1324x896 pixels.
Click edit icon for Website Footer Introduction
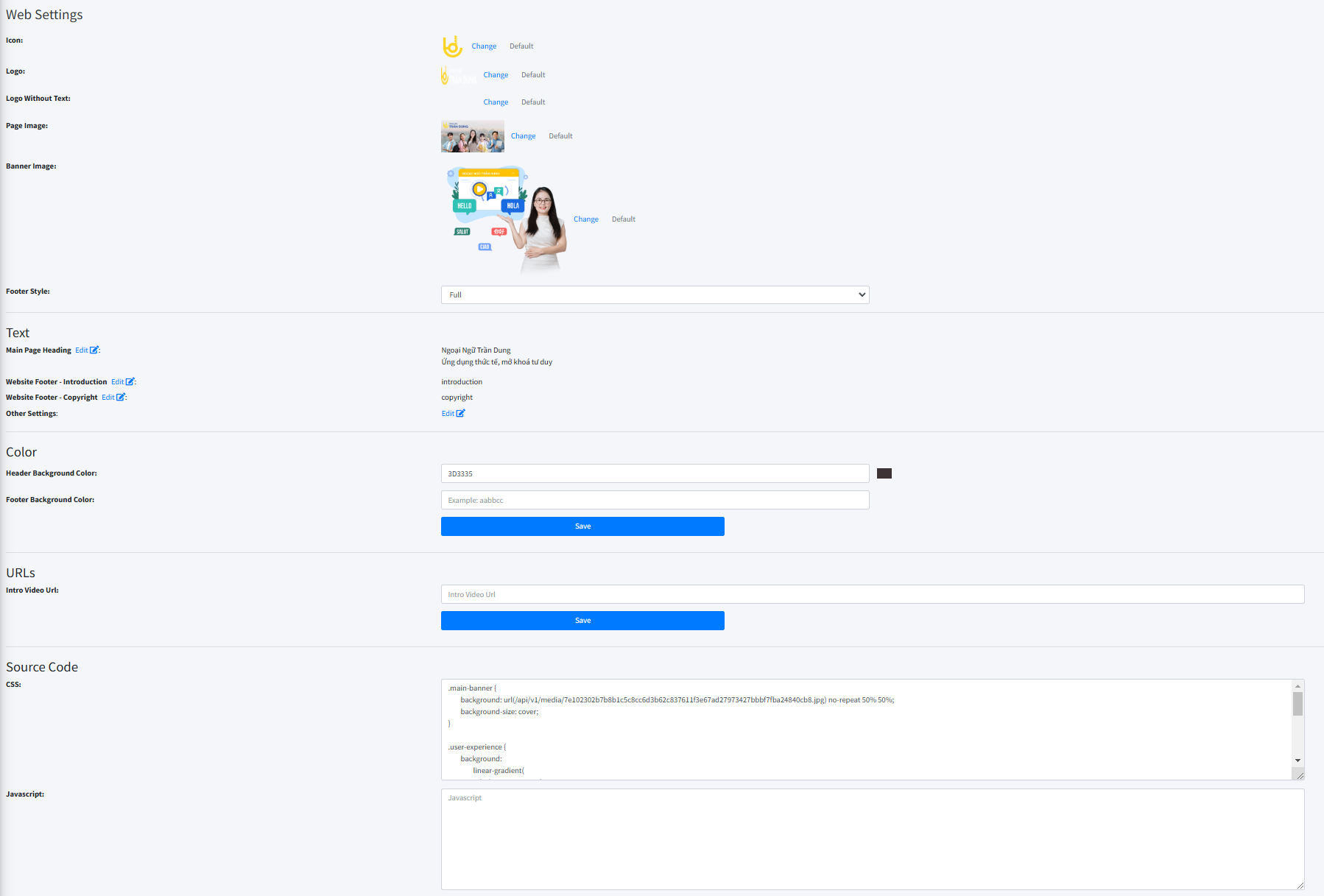[130, 382]
